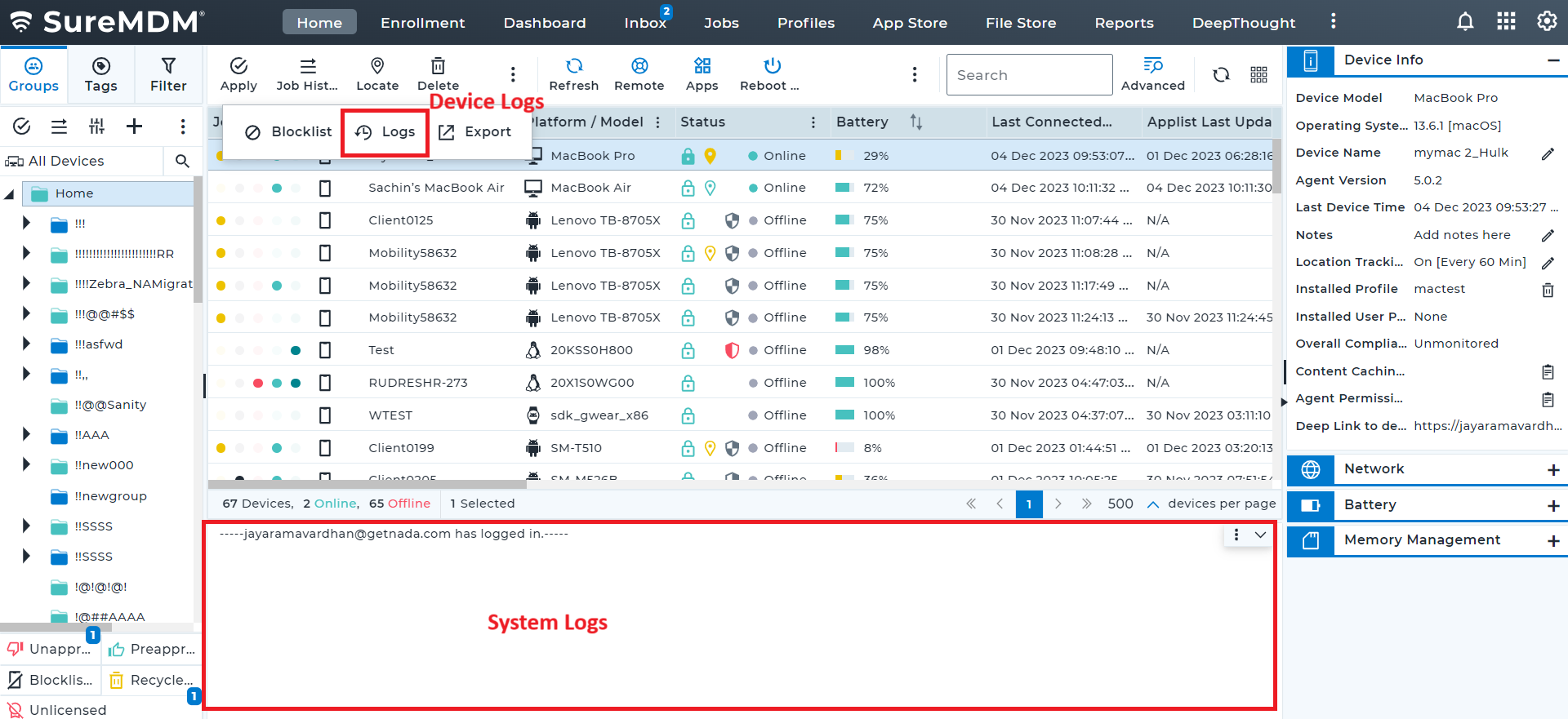Open the header more options kebab menu
Viewport: 1568px width, 719px height.
point(1334,22)
